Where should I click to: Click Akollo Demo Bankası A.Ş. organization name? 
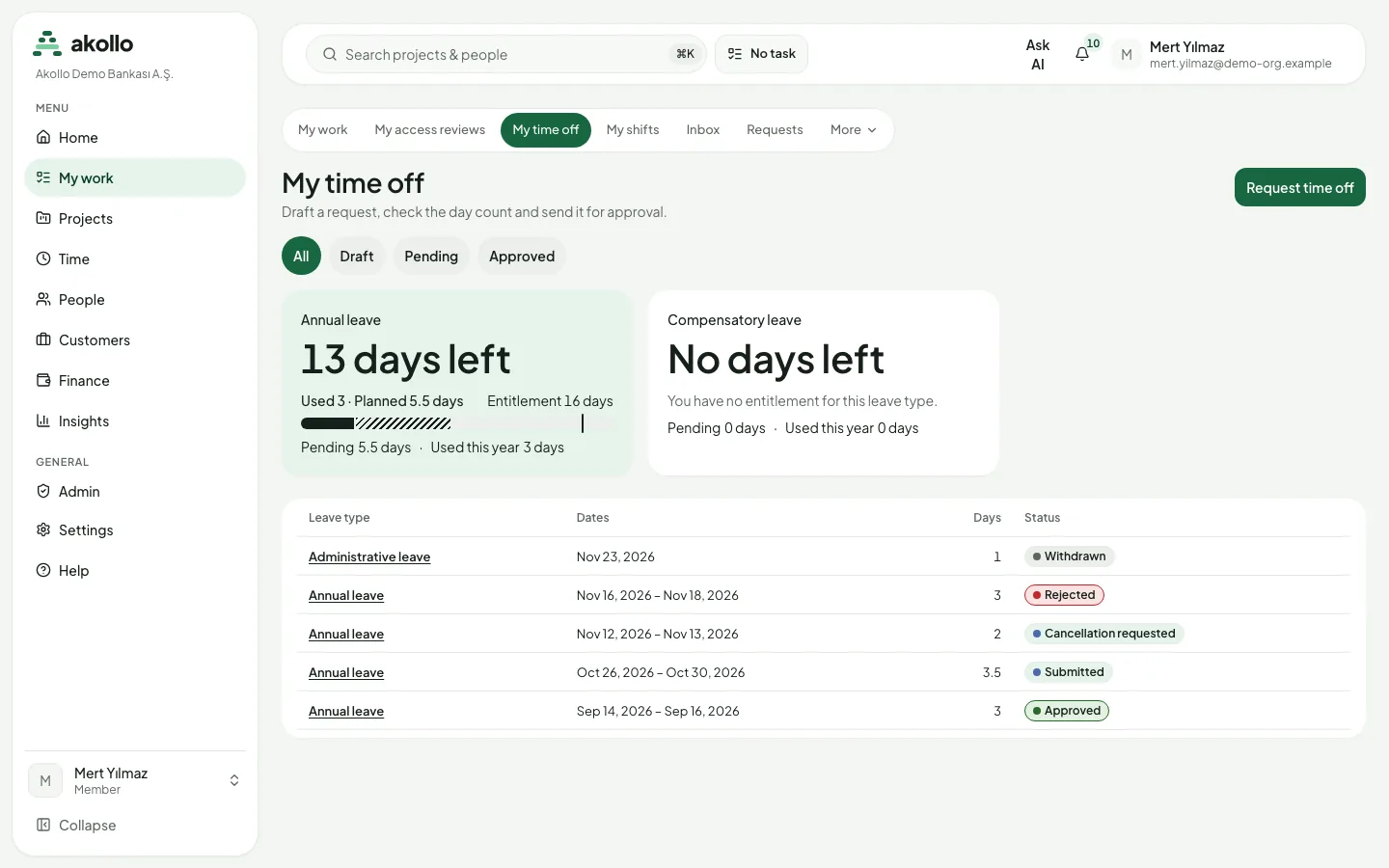point(104,74)
